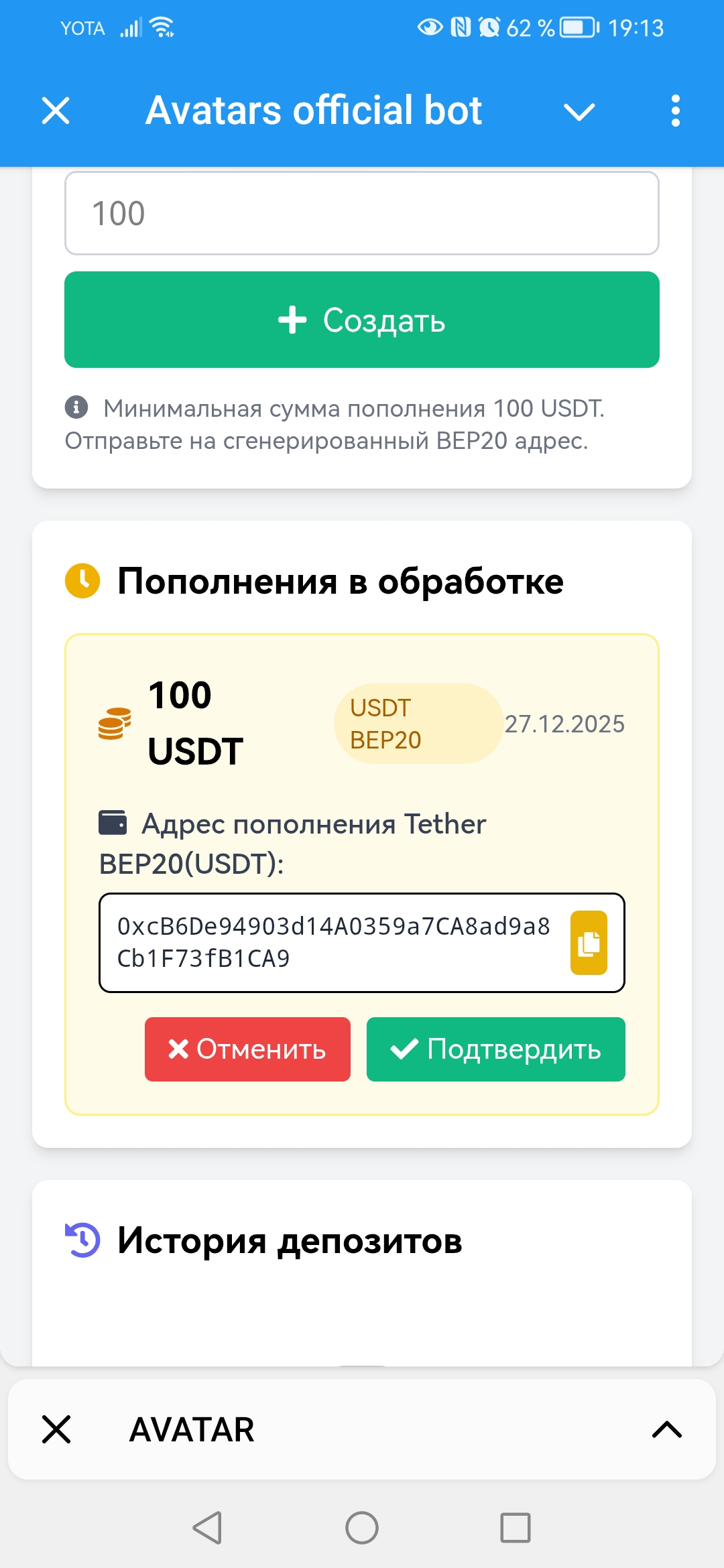Dismiss the AVATAR bottom bar

pos(56,1429)
